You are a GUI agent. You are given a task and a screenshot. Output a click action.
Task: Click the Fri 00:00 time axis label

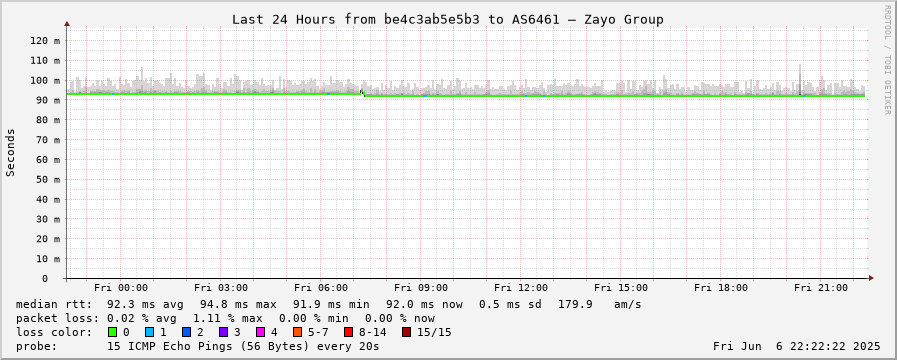point(121,287)
